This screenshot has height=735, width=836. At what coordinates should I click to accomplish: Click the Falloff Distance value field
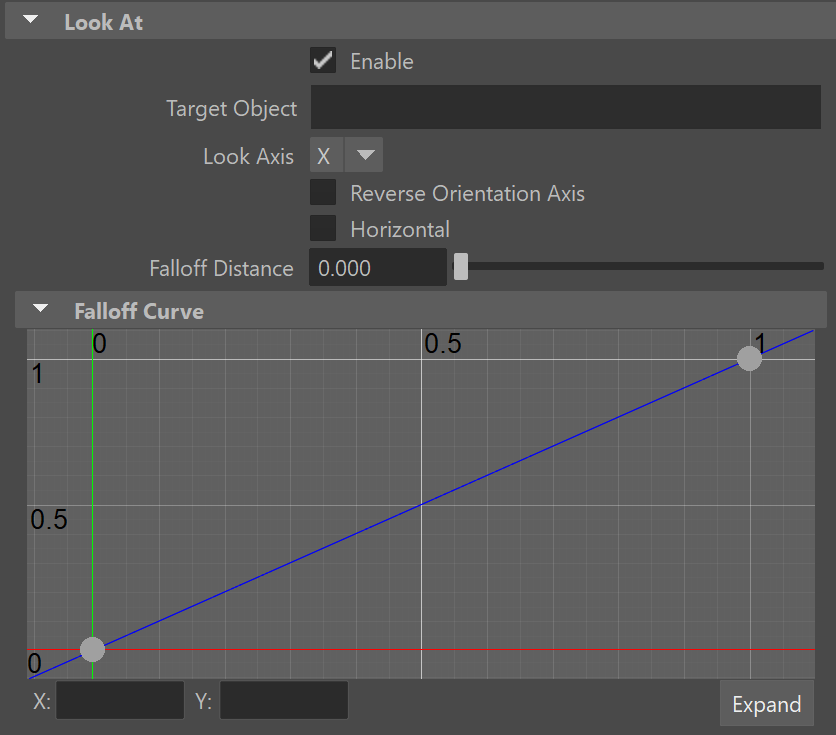pyautogui.click(x=377, y=267)
